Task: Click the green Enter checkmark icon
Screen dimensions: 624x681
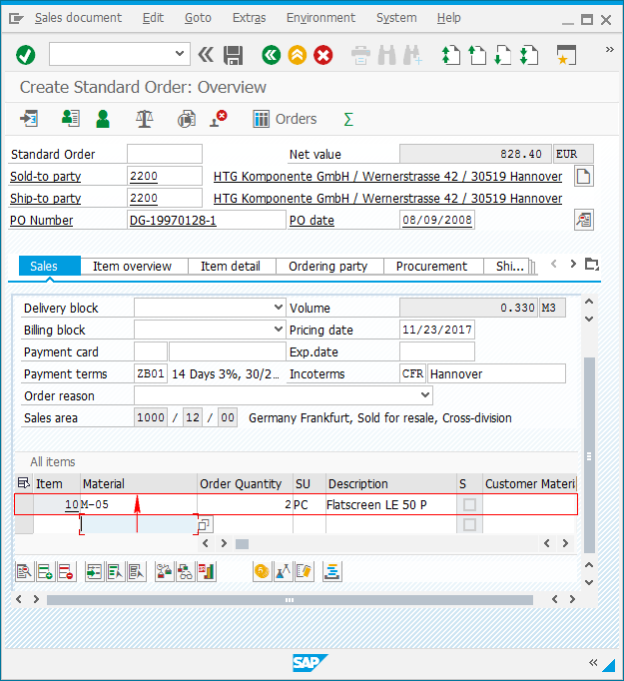Action: click(26, 55)
